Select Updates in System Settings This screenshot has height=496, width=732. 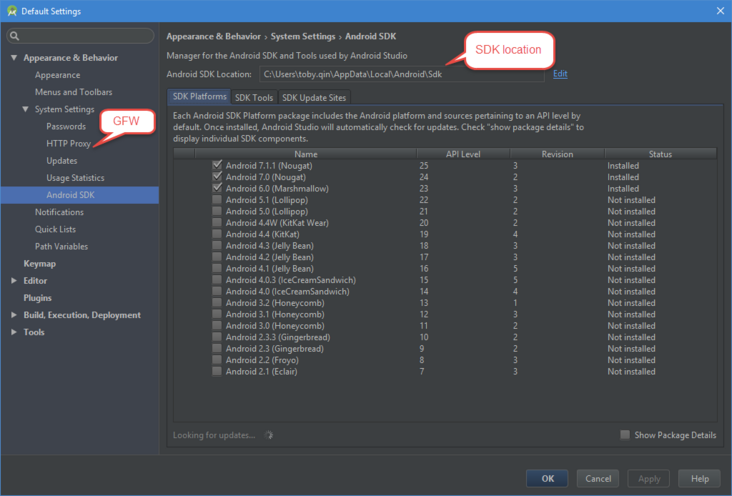pos(62,161)
